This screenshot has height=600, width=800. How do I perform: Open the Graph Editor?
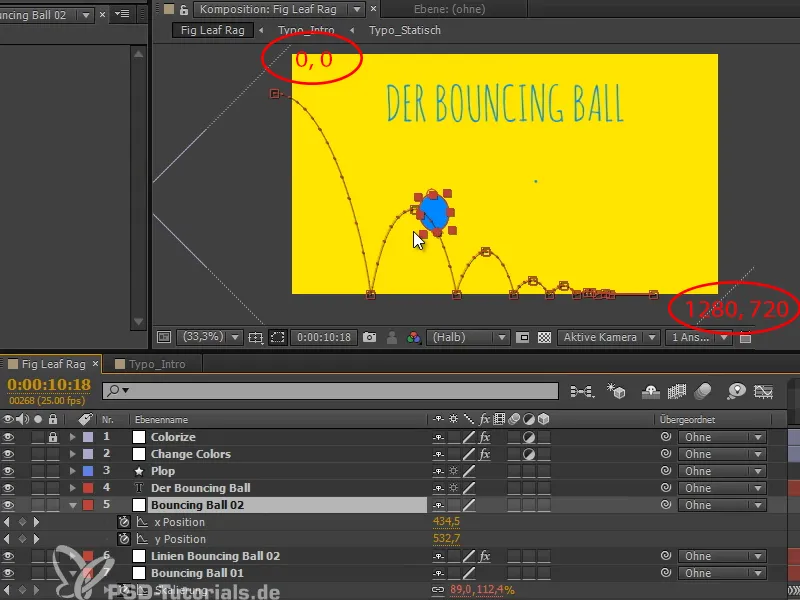point(763,390)
